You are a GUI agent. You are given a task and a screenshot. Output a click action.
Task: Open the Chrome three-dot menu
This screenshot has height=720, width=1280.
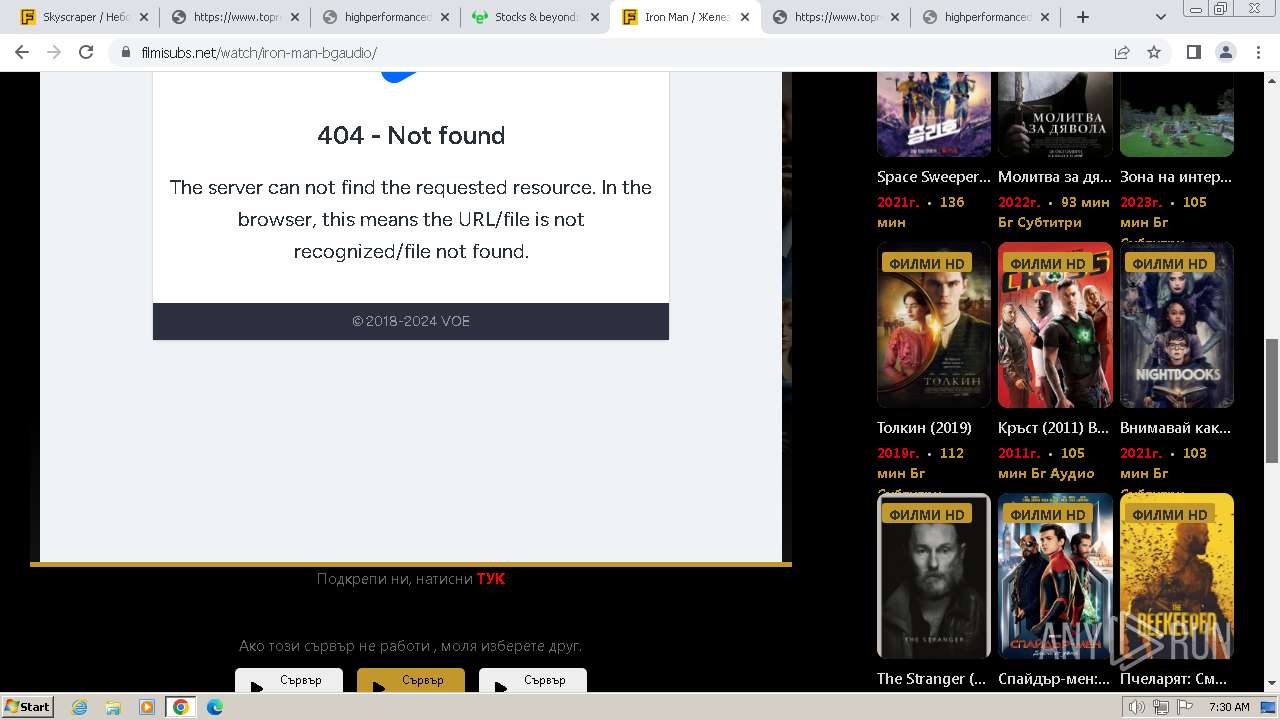pyautogui.click(x=1257, y=52)
